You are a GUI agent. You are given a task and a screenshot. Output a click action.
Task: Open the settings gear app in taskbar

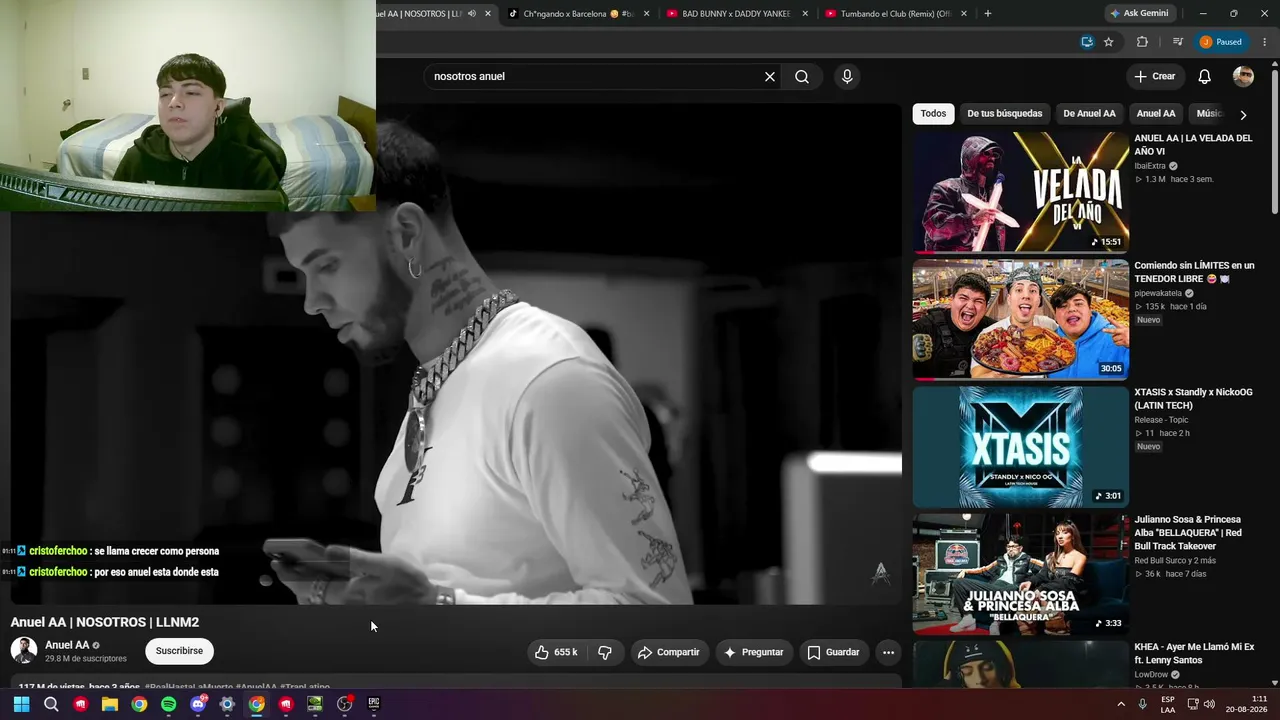[227, 704]
